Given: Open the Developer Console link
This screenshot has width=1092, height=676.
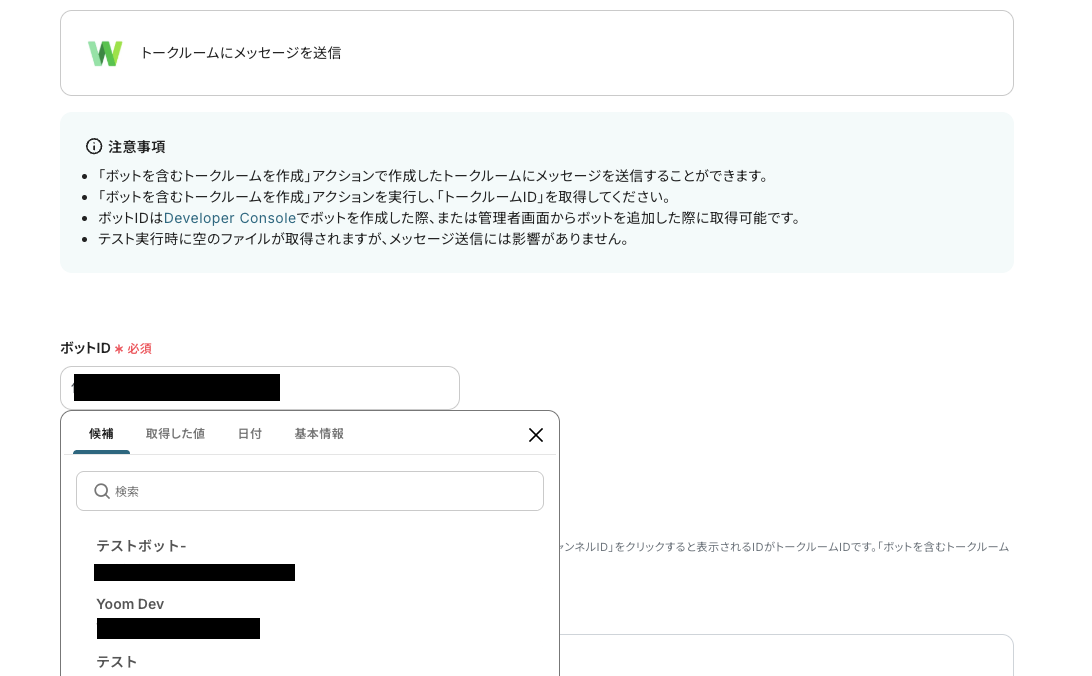Looking at the screenshot, I should coord(230,217).
